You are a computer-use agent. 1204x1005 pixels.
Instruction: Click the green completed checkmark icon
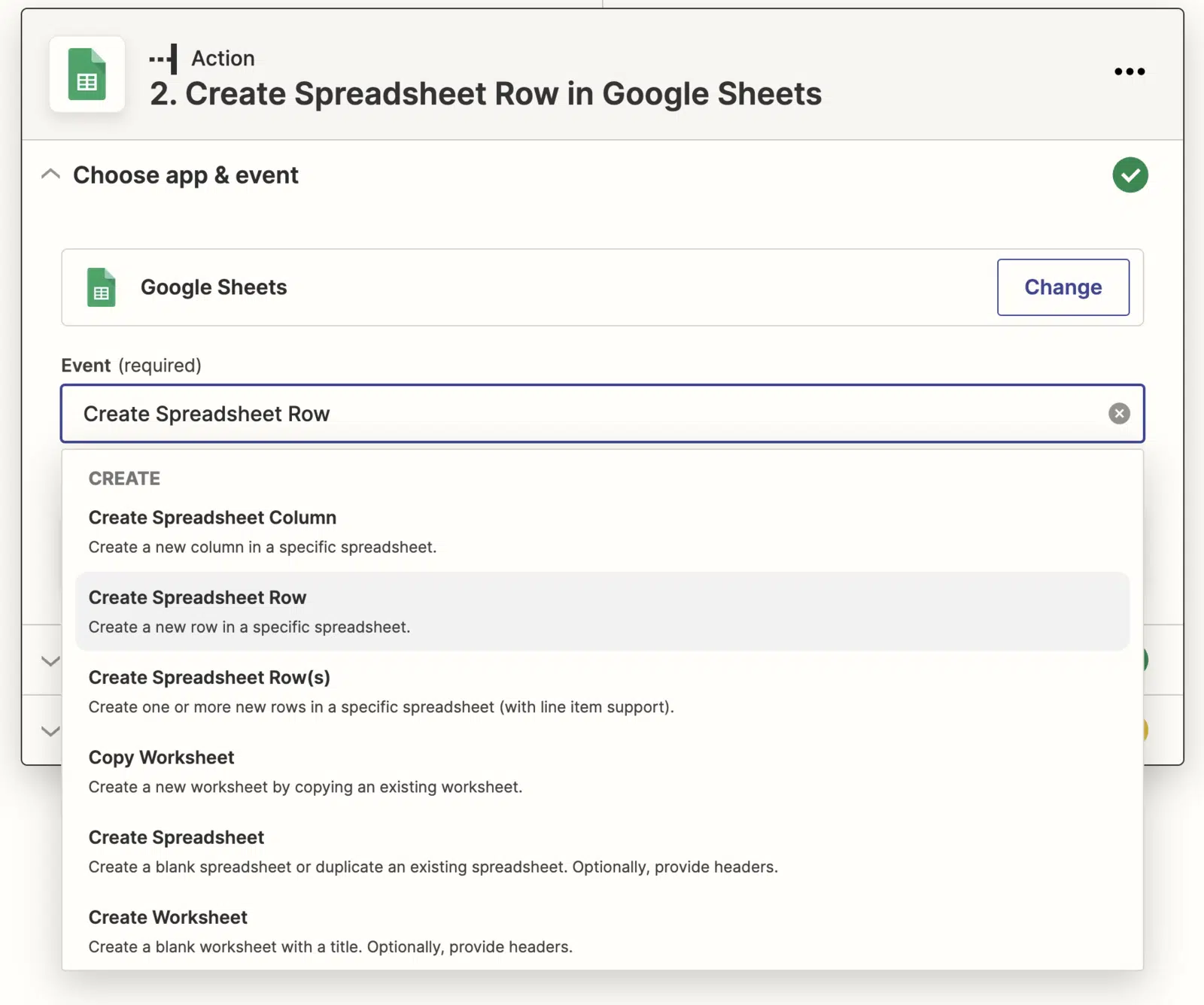(x=1130, y=175)
